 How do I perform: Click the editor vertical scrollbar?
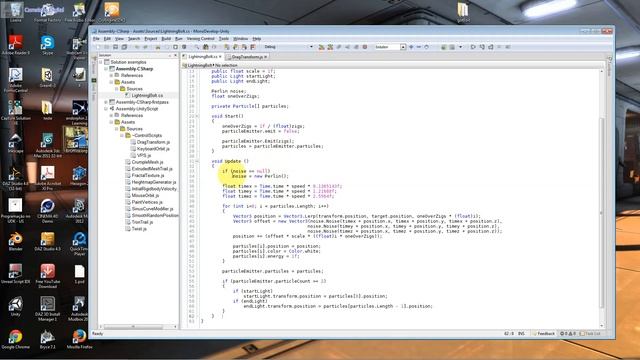601,212
